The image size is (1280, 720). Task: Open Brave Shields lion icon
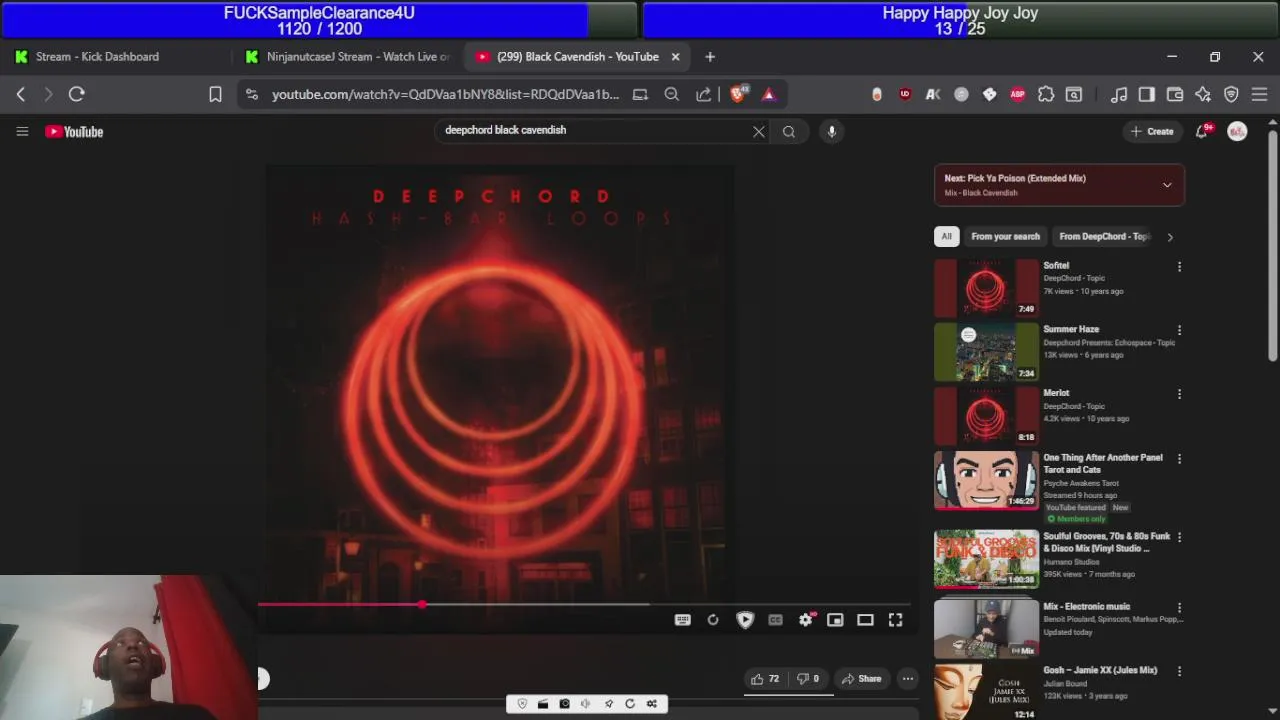coord(738,94)
